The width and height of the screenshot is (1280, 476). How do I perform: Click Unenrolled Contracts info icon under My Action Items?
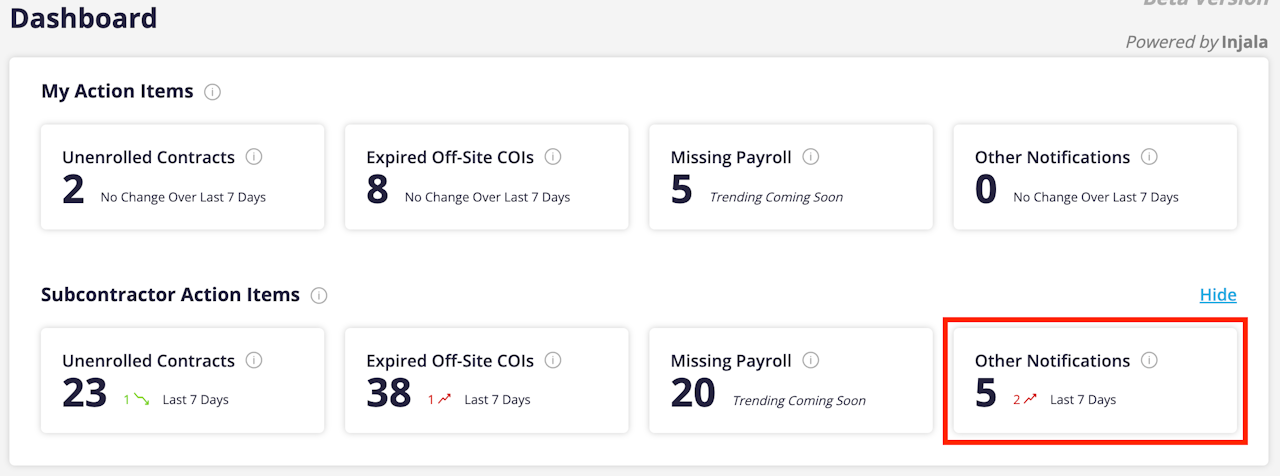(x=254, y=157)
